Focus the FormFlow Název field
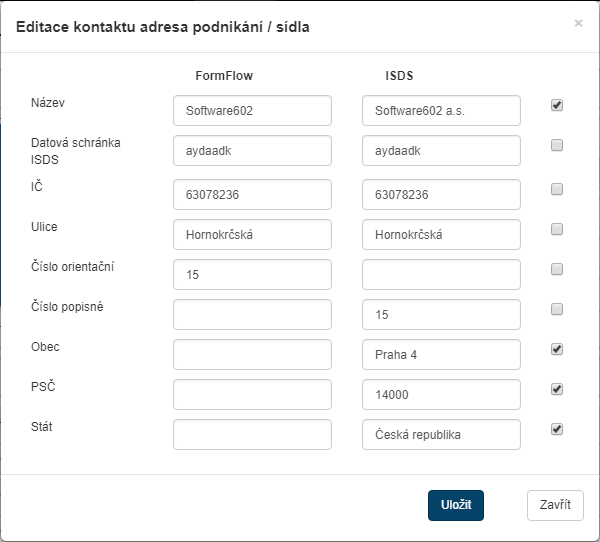The image size is (600, 542). 252,111
